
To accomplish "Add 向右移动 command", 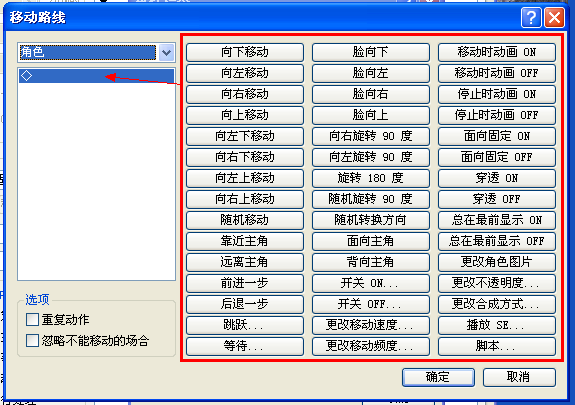I will 245,94.
